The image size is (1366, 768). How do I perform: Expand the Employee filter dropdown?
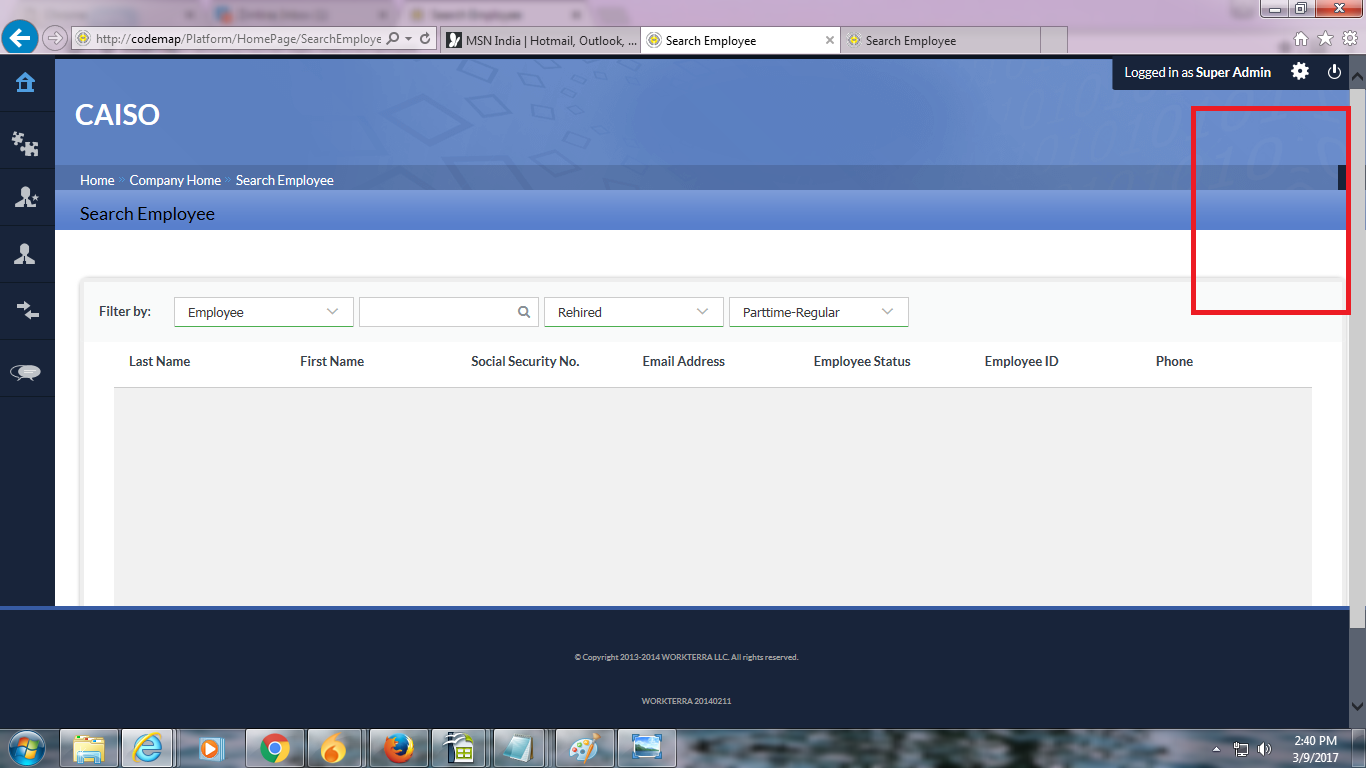click(x=263, y=312)
